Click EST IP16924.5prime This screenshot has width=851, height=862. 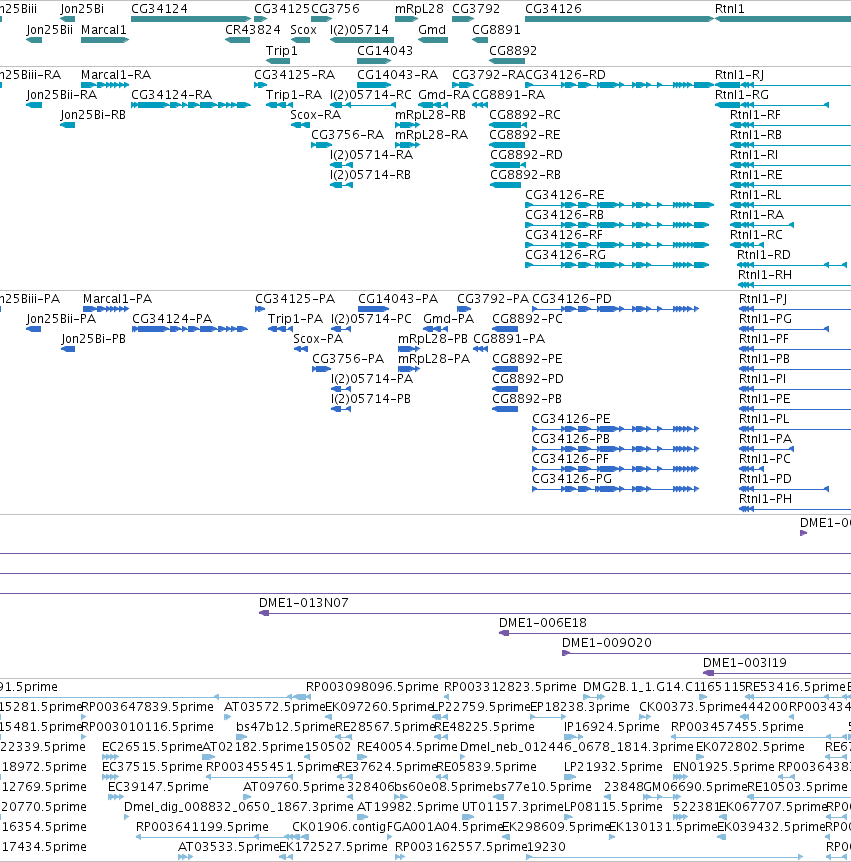click(611, 727)
